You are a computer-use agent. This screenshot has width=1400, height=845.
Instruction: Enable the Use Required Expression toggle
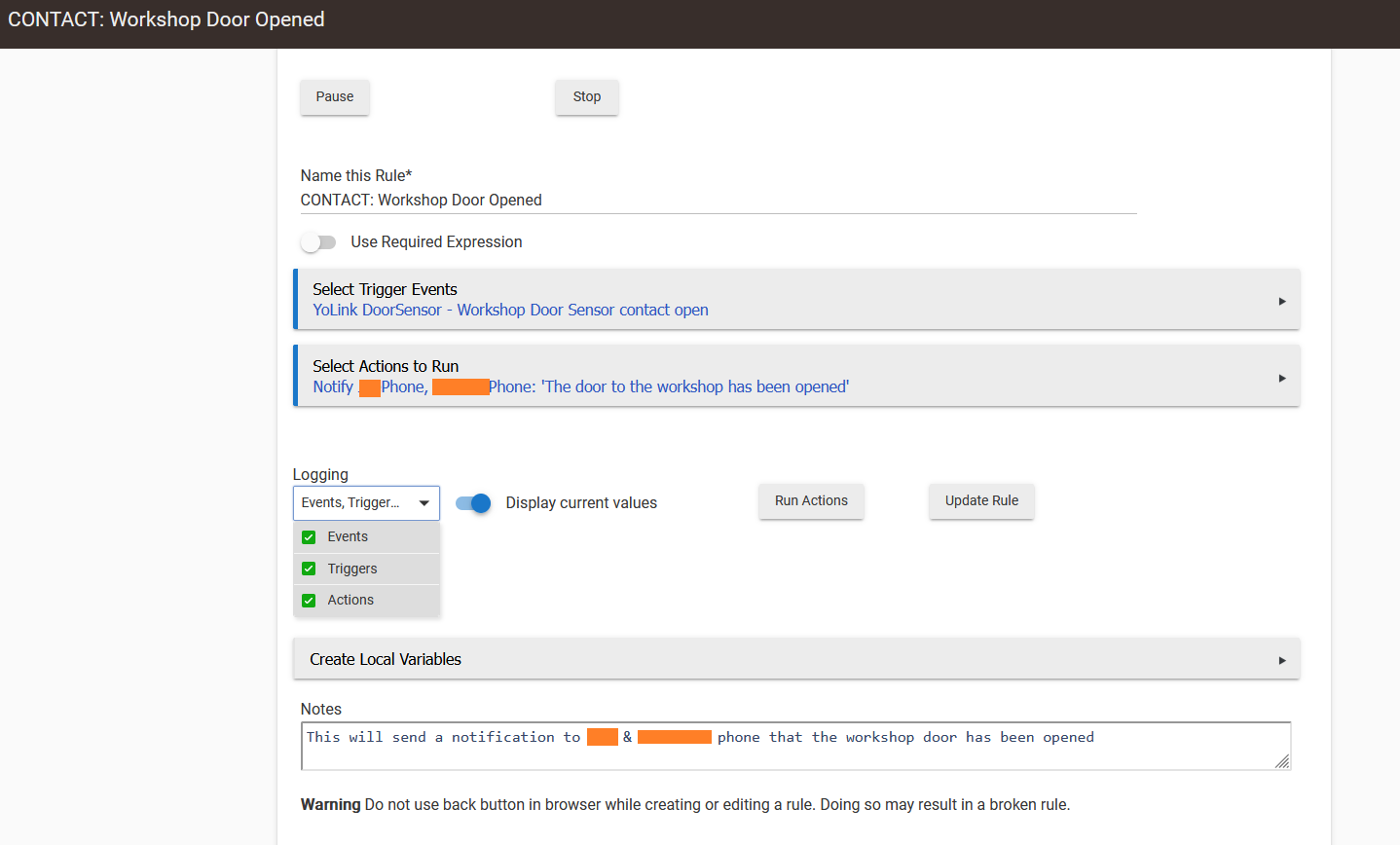click(x=318, y=241)
